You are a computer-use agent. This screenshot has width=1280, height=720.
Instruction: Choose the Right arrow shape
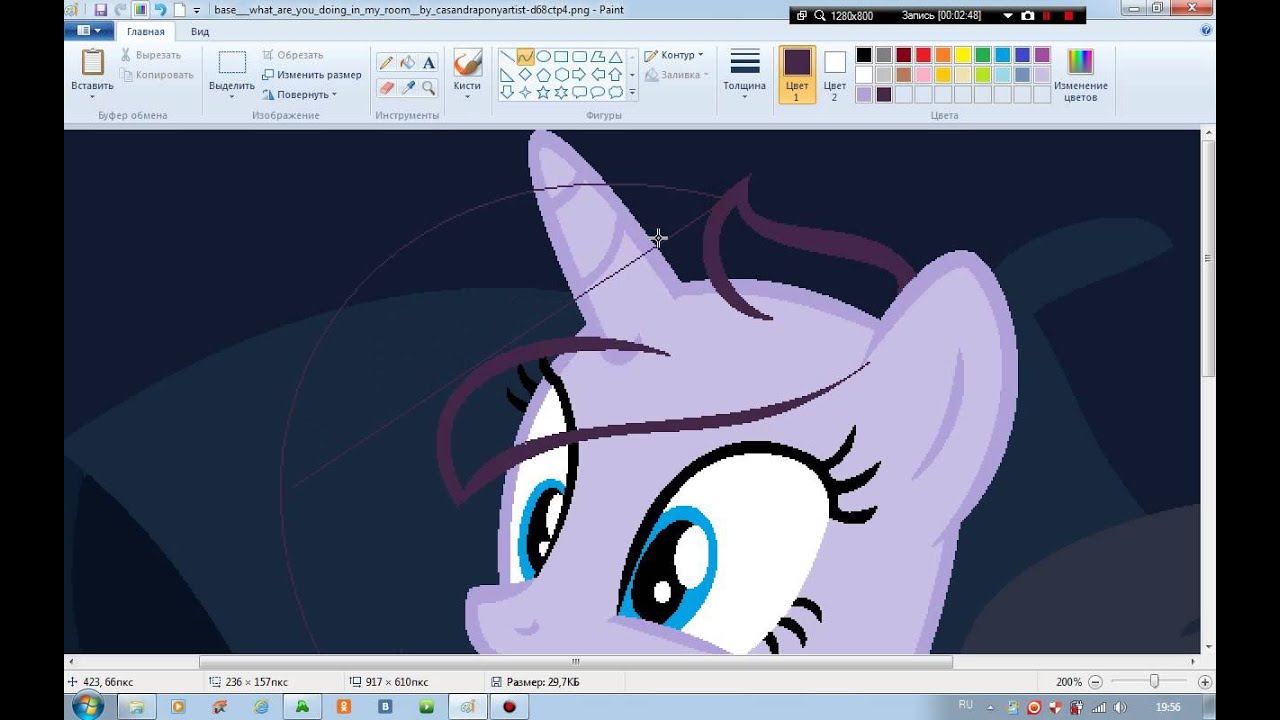[579, 75]
